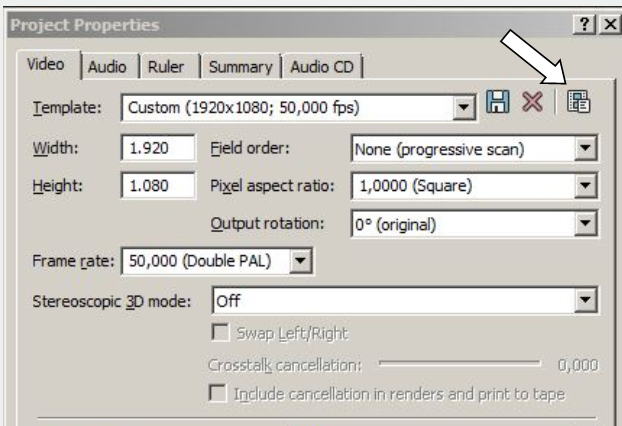Click the Height label
This screenshot has height=426, width=622.
tap(58, 185)
